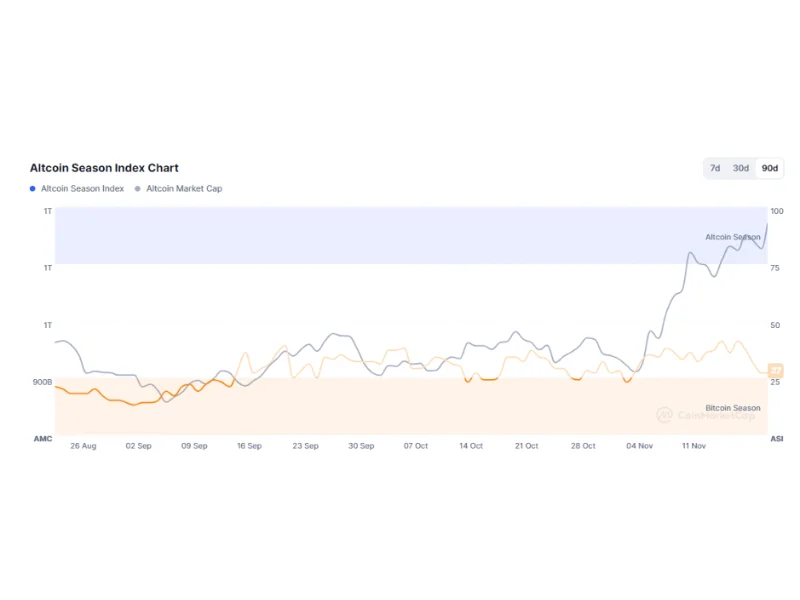Image resolution: width=800 pixels, height=600 pixels.
Task: Click the 26 Aug date marker
Action: click(83, 446)
